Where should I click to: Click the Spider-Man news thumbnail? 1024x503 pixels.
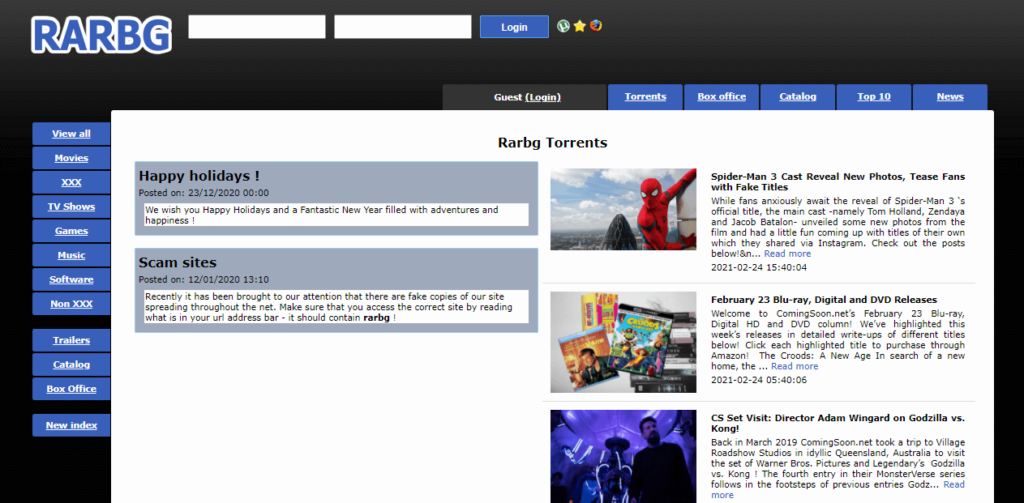[623, 209]
